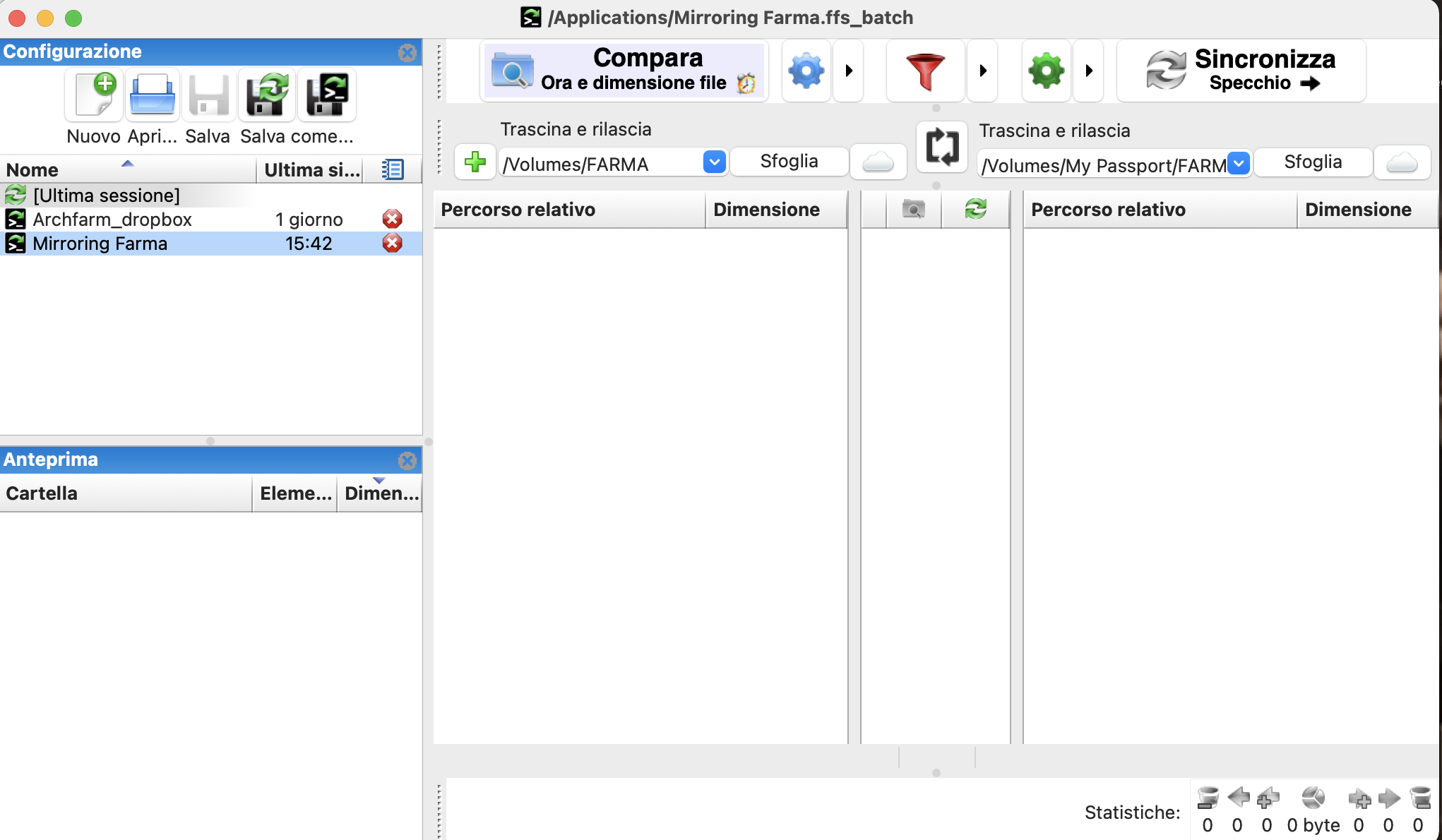Open column layout icon in configuration list

[393, 169]
